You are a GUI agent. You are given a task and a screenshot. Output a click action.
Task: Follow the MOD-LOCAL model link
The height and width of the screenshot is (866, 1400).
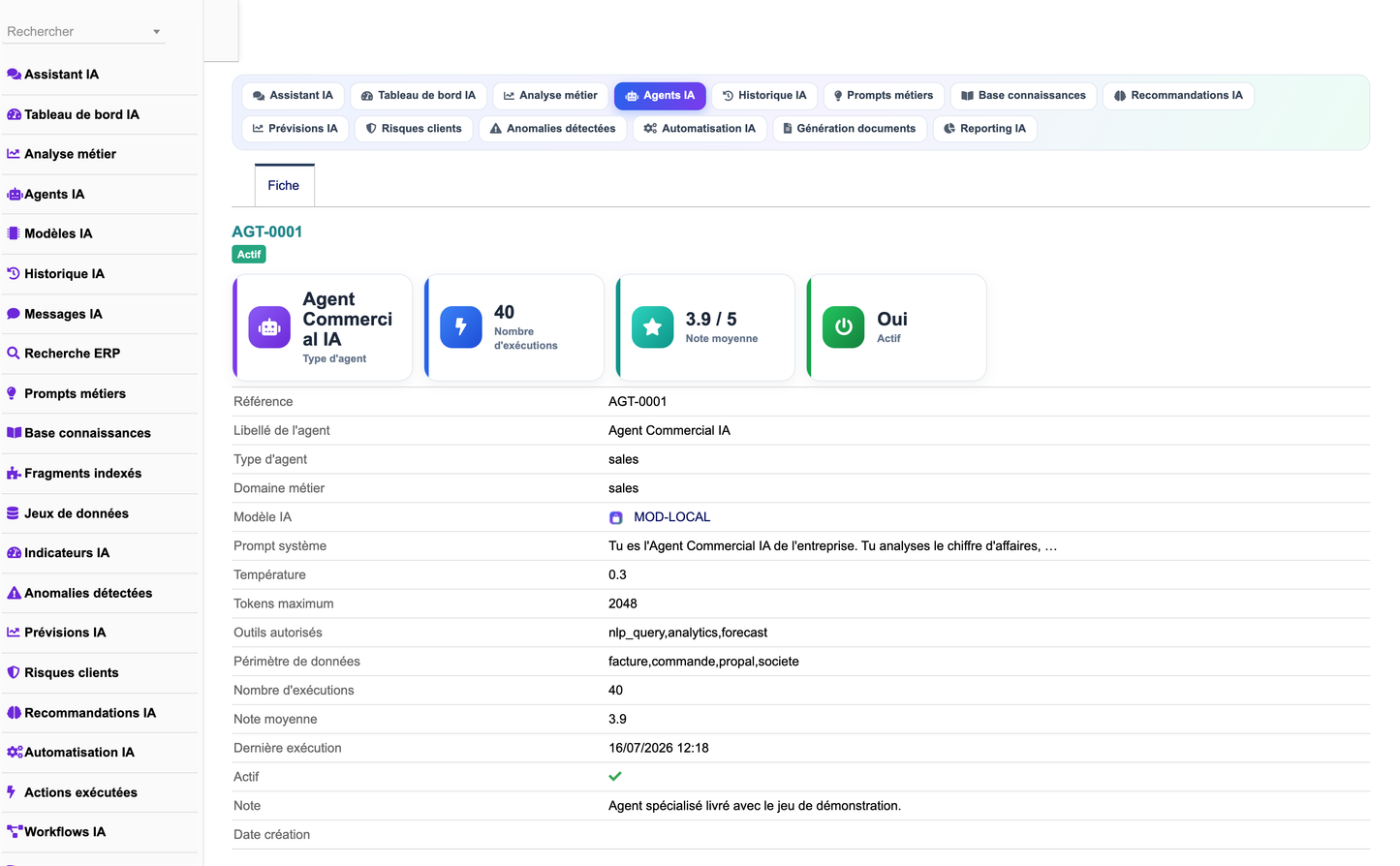672,517
